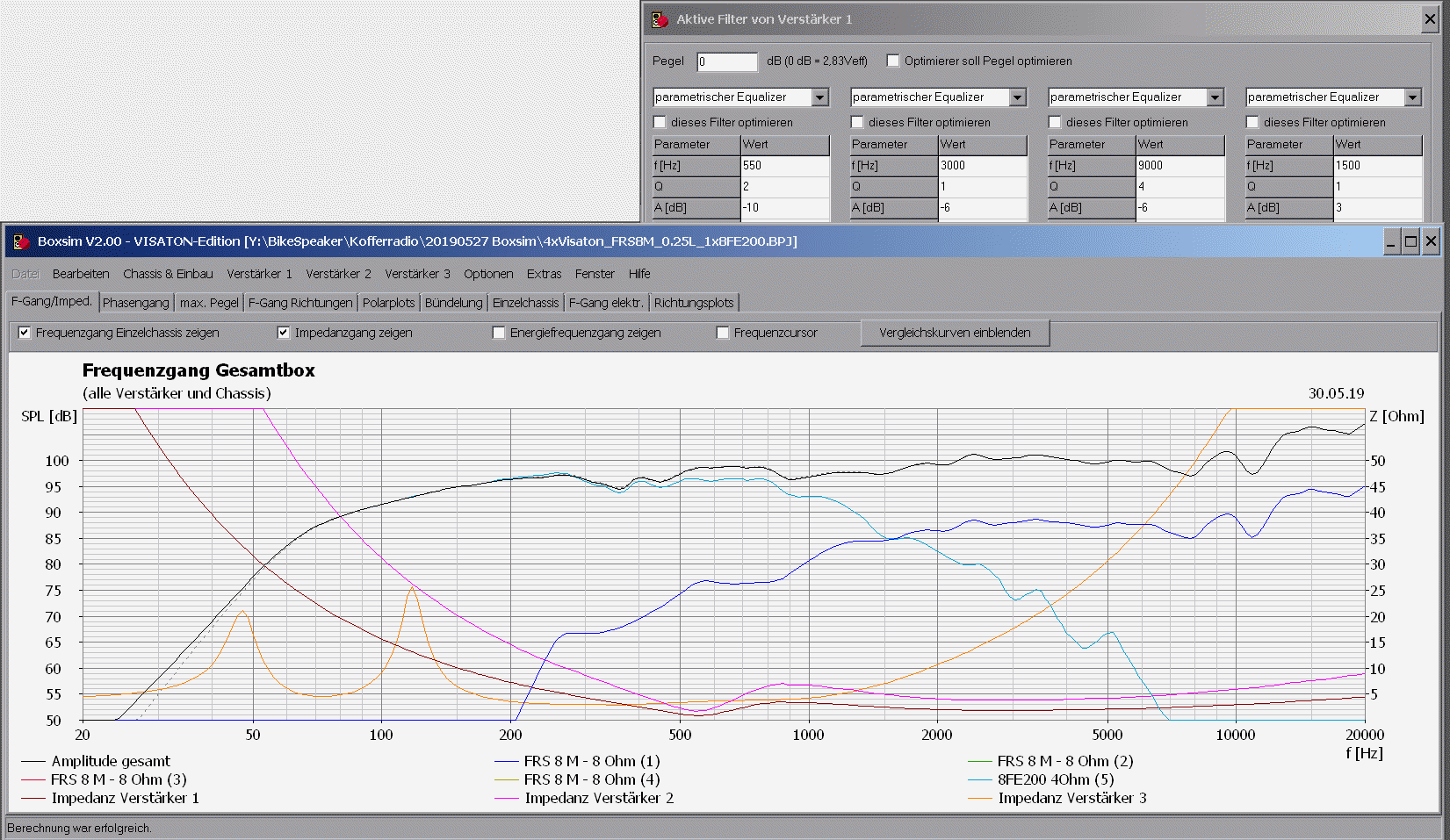Screen dimensions: 1450x840
Task: Maximize the Boxsim main window
Action: coord(1410,241)
